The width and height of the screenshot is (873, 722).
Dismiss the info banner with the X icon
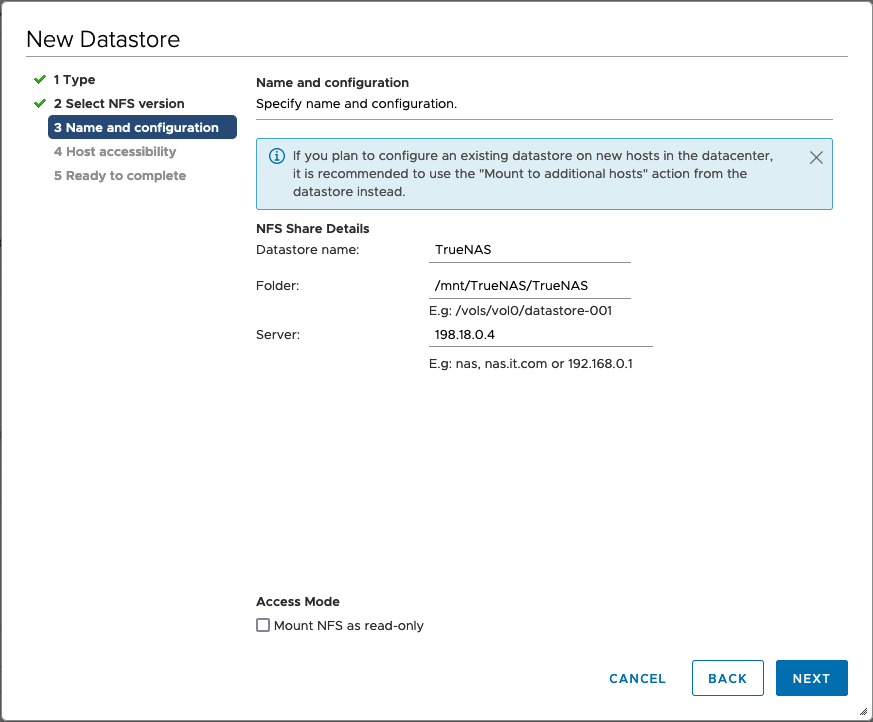click(816, 157)
